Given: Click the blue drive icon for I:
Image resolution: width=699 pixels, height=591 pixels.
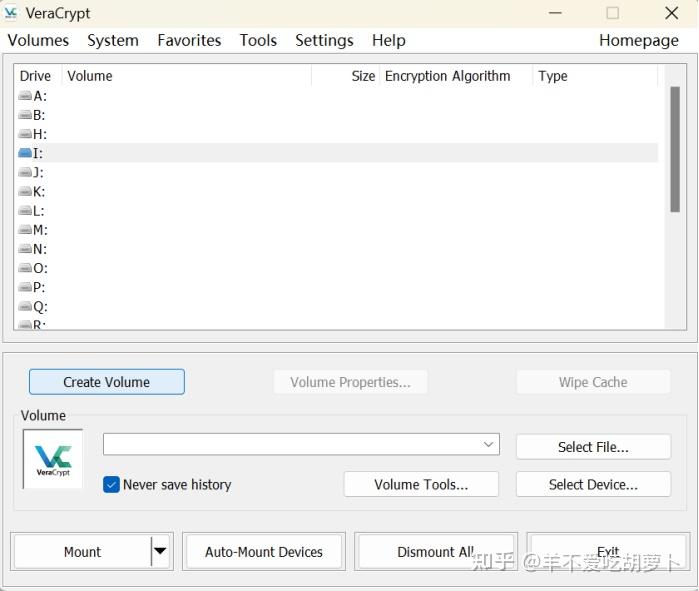Looking at the screenshot, I should 25,153.
